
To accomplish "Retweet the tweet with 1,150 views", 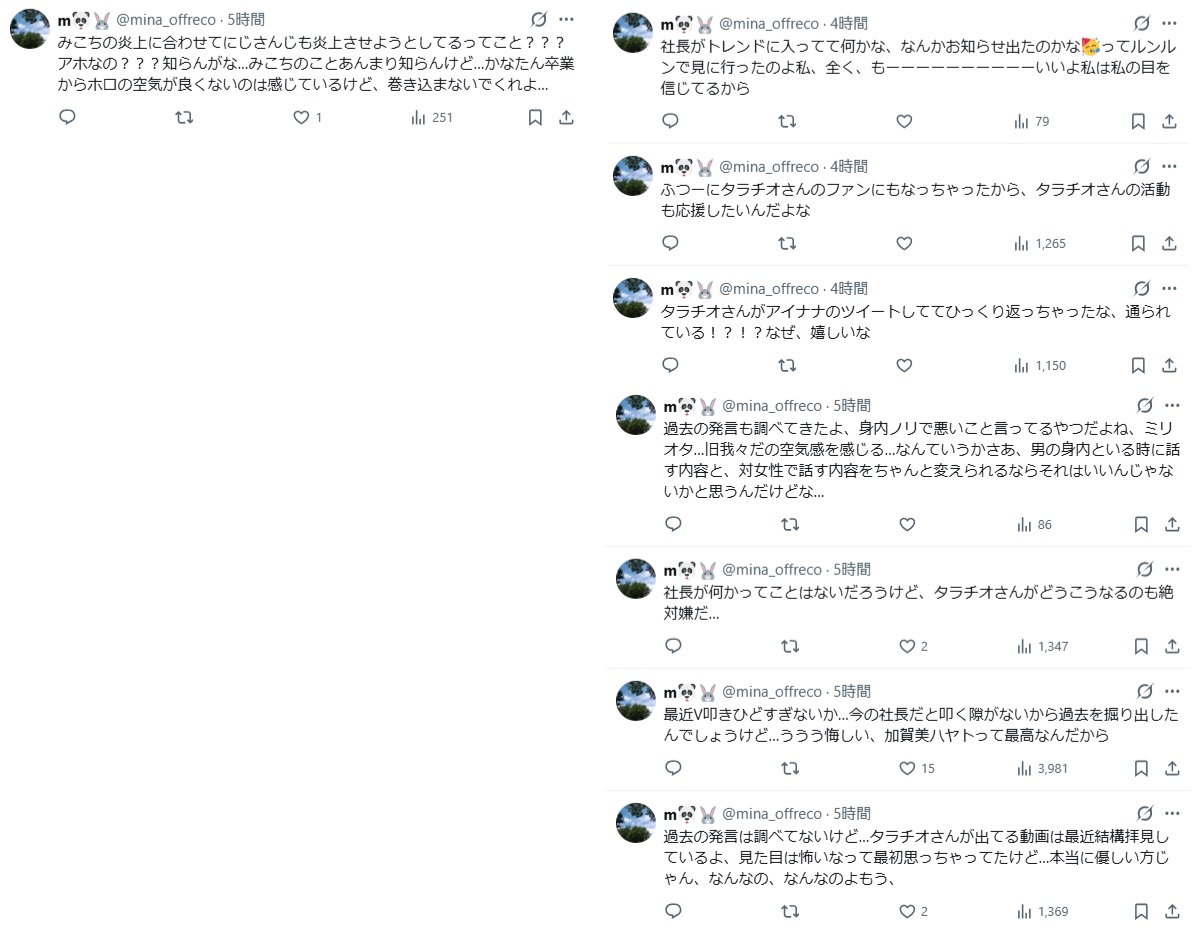I will [787, 365].
